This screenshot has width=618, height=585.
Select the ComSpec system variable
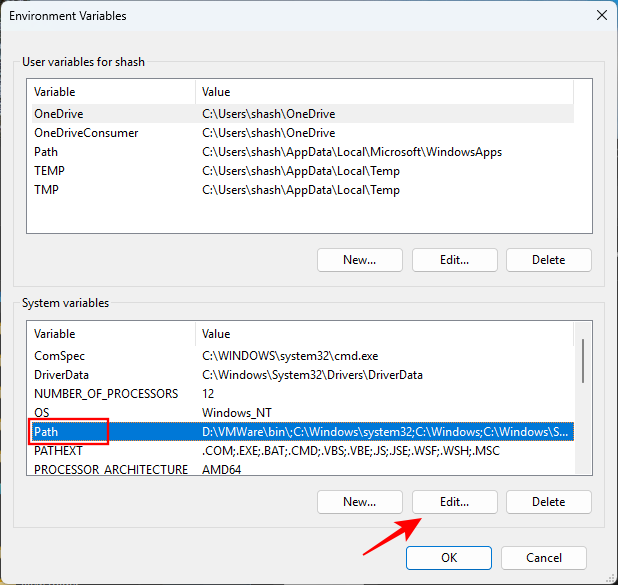tap(303, 356)
